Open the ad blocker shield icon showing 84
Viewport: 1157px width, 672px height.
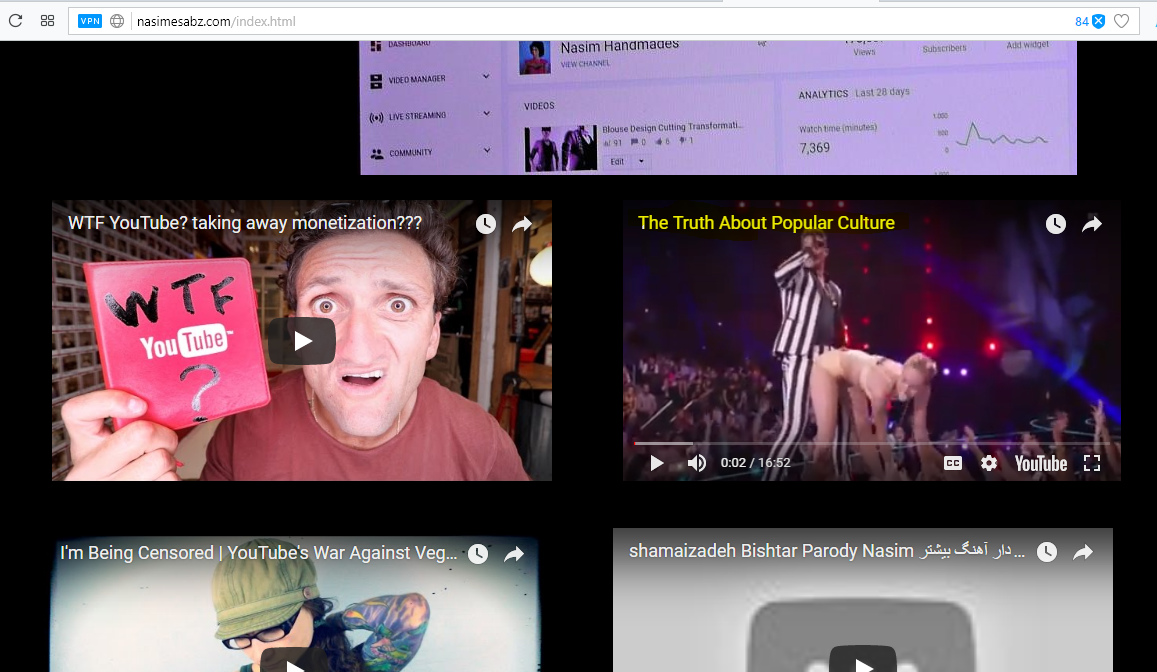coord(1090,21)
